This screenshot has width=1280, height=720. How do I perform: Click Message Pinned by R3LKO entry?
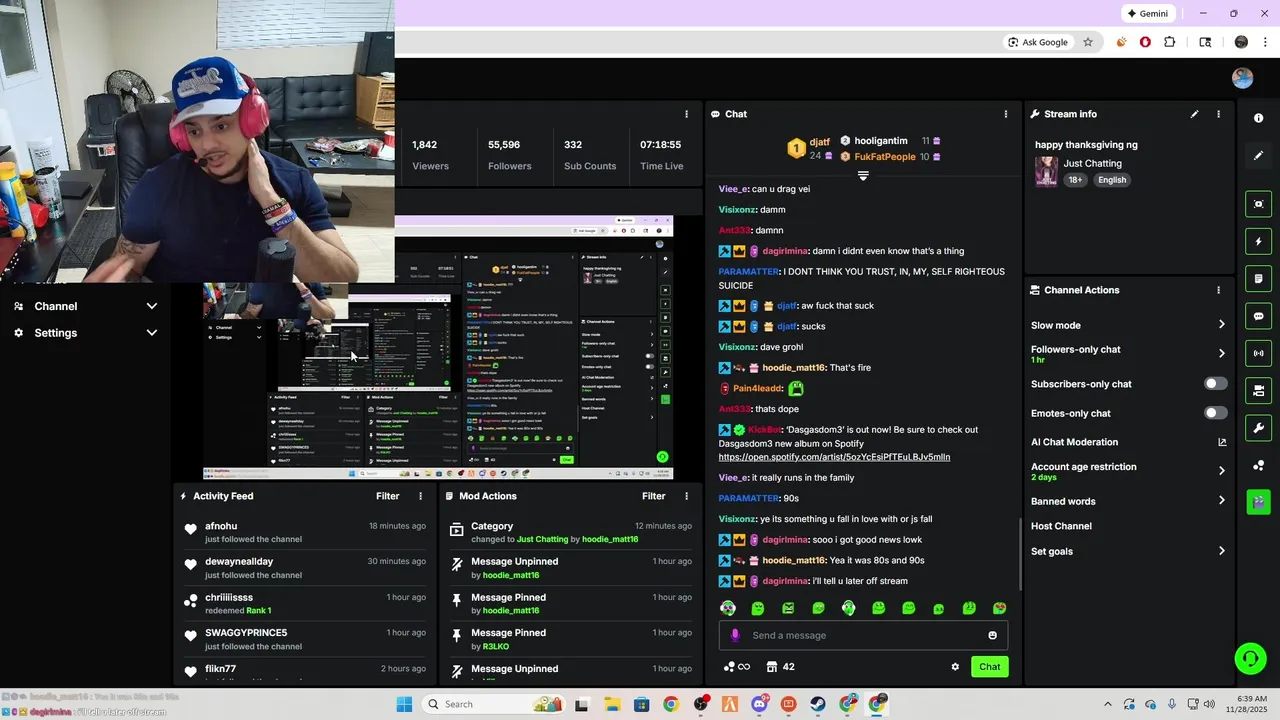pos(570,639)
